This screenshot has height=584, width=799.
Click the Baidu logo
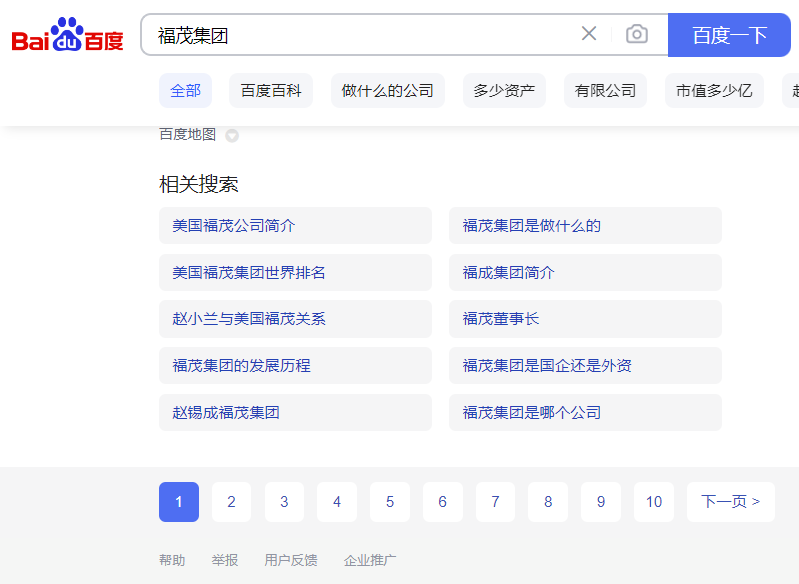(x=67, y=35)
